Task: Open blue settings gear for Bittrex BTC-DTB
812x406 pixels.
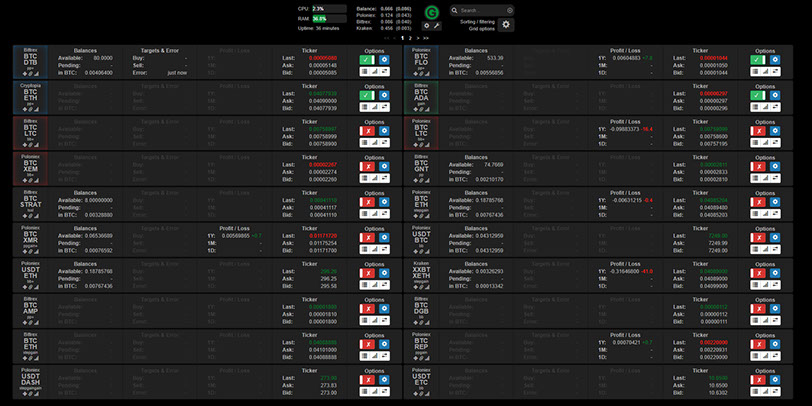Action: pos(384,60)
